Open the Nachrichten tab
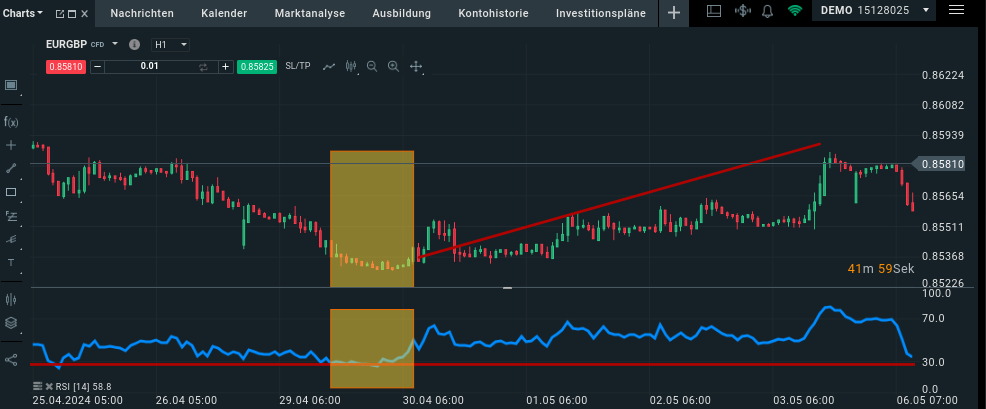The image size is (986, 409). (142, 13)
